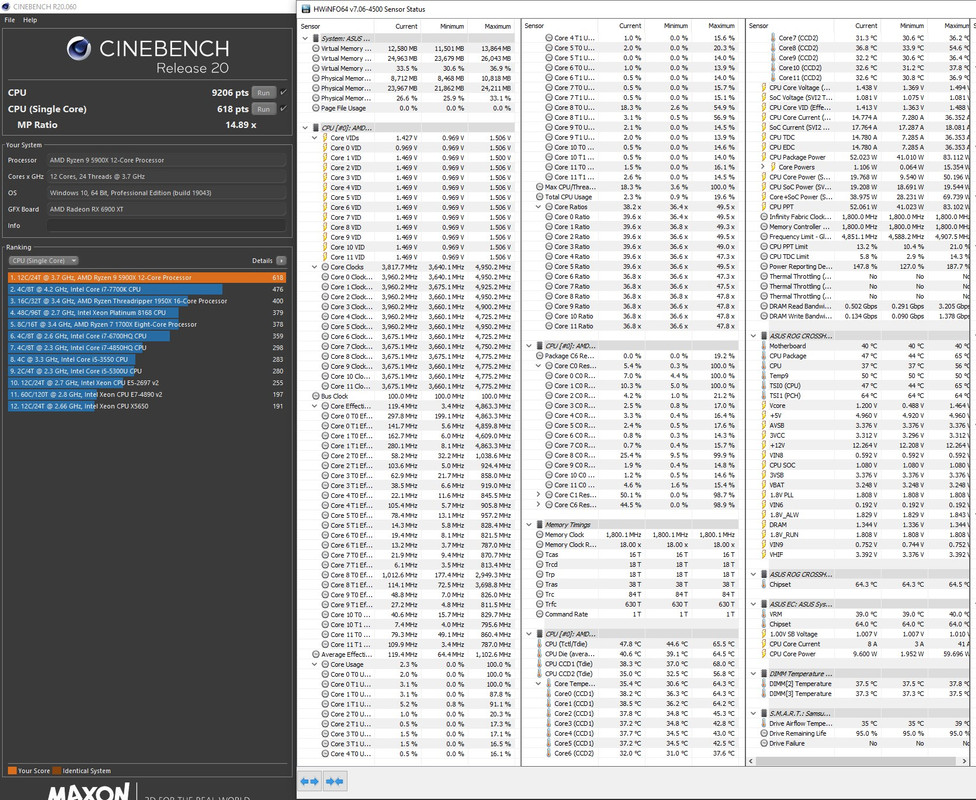Toggle the checkmark next to Single Core Run

point(283,108)
